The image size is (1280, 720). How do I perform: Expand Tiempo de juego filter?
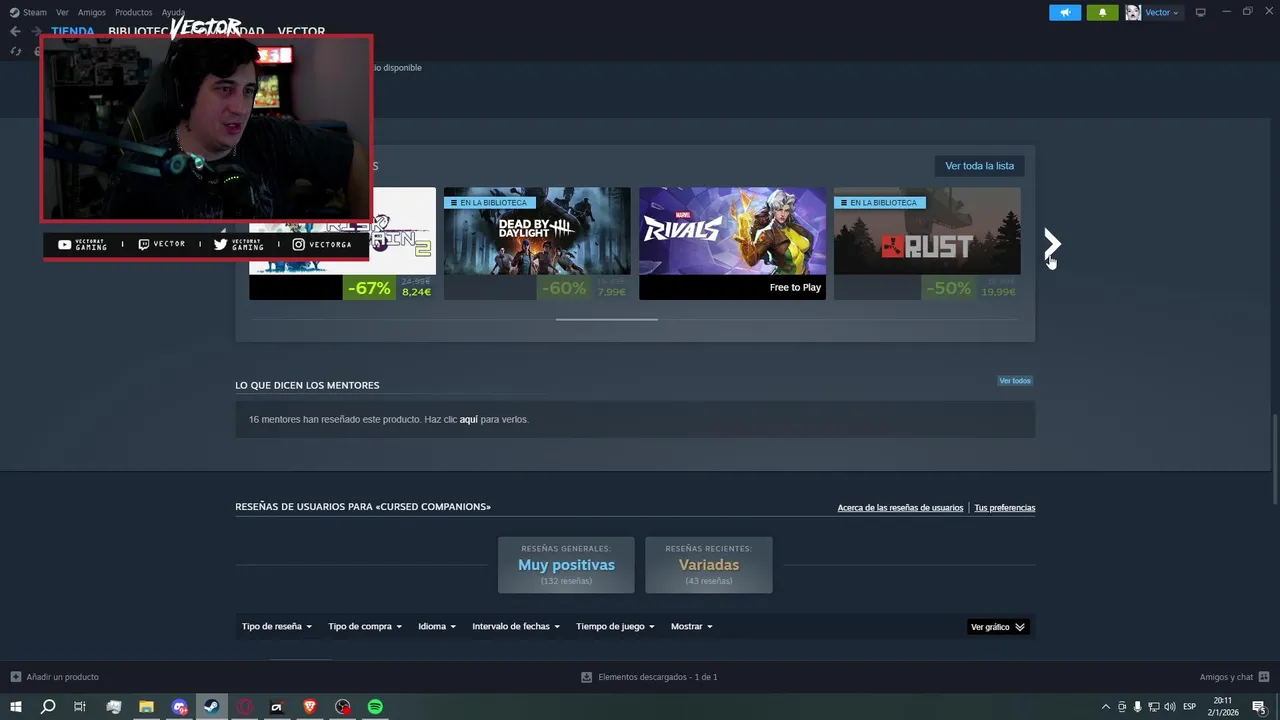(615, 627)
